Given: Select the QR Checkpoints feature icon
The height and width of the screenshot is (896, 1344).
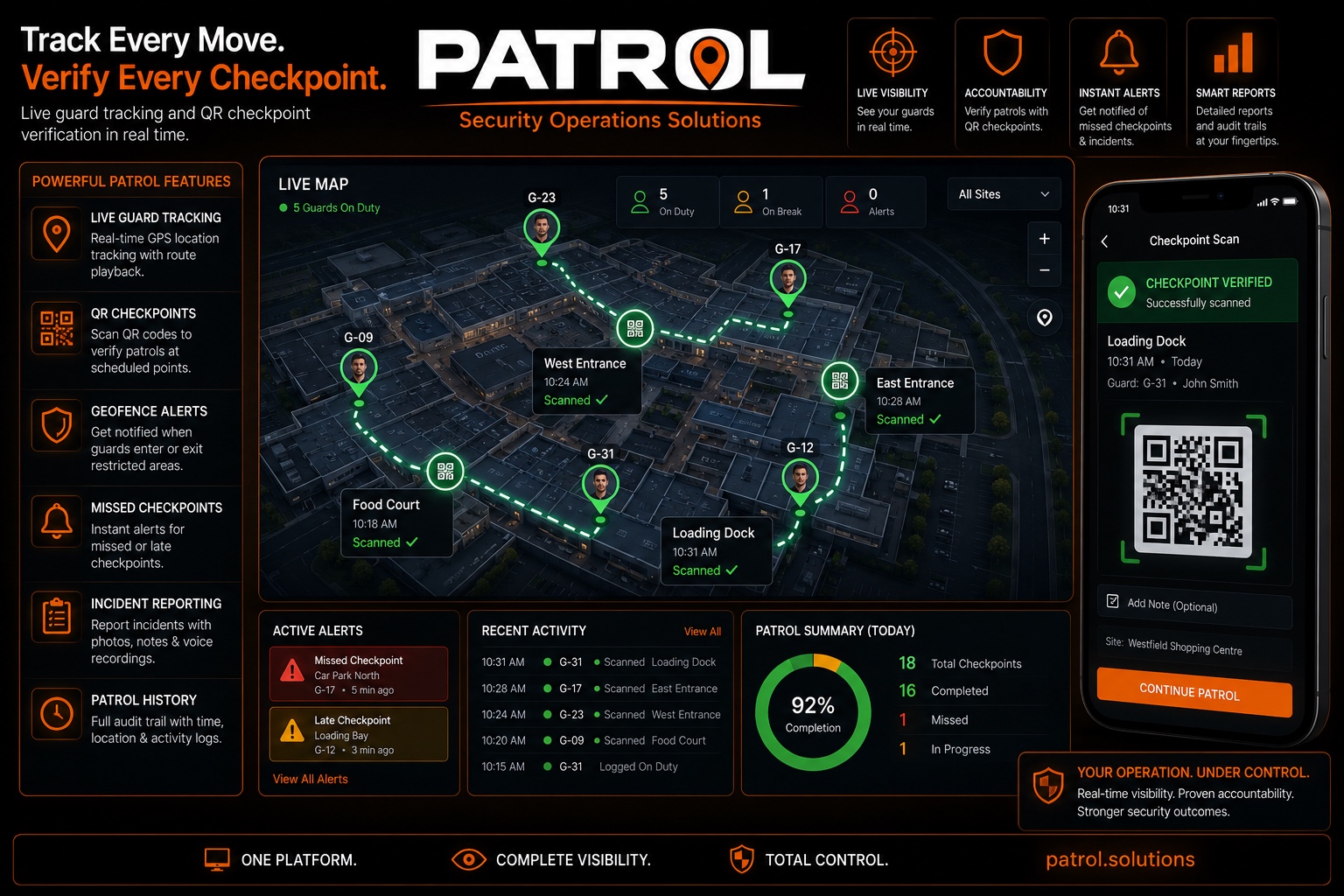Looking at the screenshot, I should [x=57, y=328].
